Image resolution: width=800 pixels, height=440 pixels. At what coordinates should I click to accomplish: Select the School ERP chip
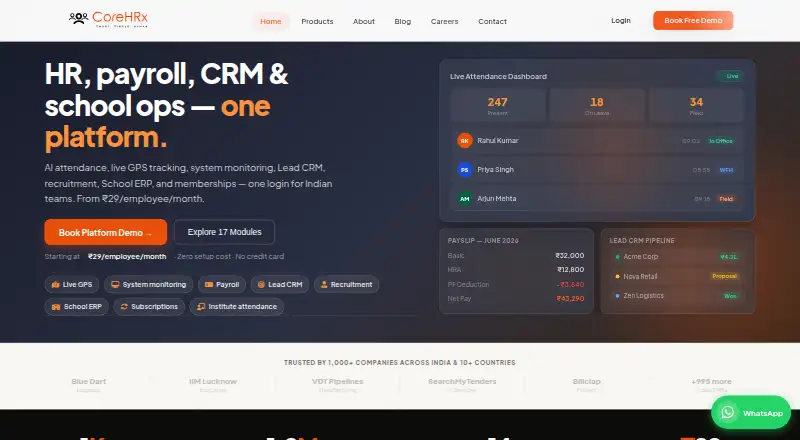77,306
